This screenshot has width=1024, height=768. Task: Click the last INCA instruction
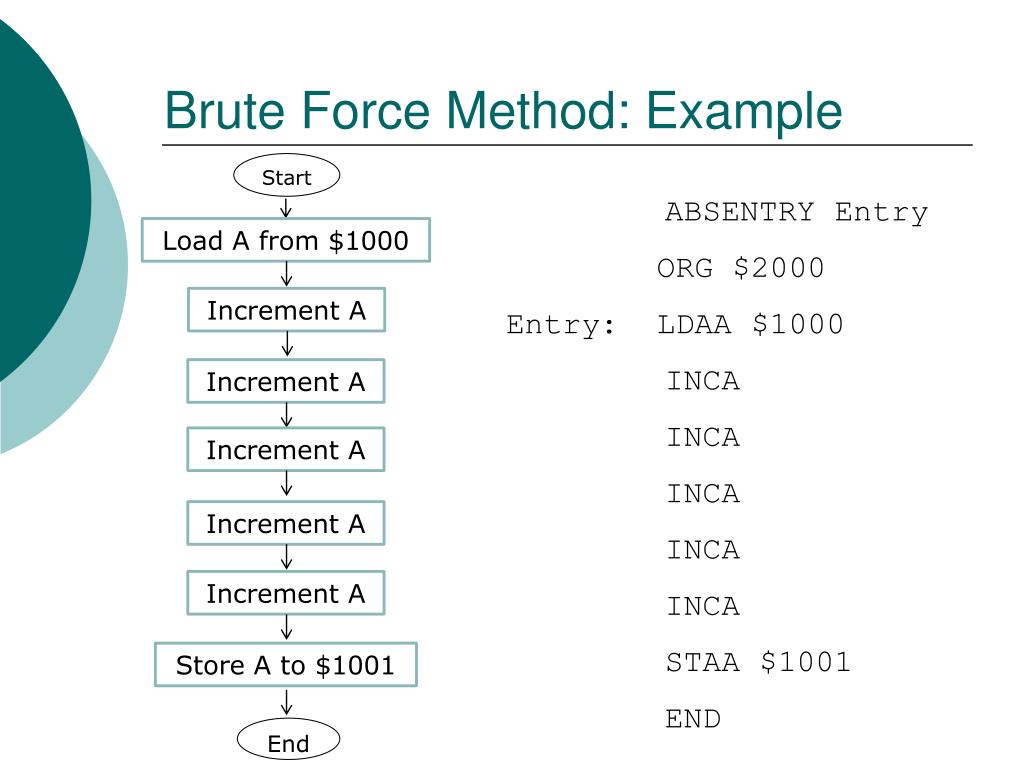click(703, 607)
